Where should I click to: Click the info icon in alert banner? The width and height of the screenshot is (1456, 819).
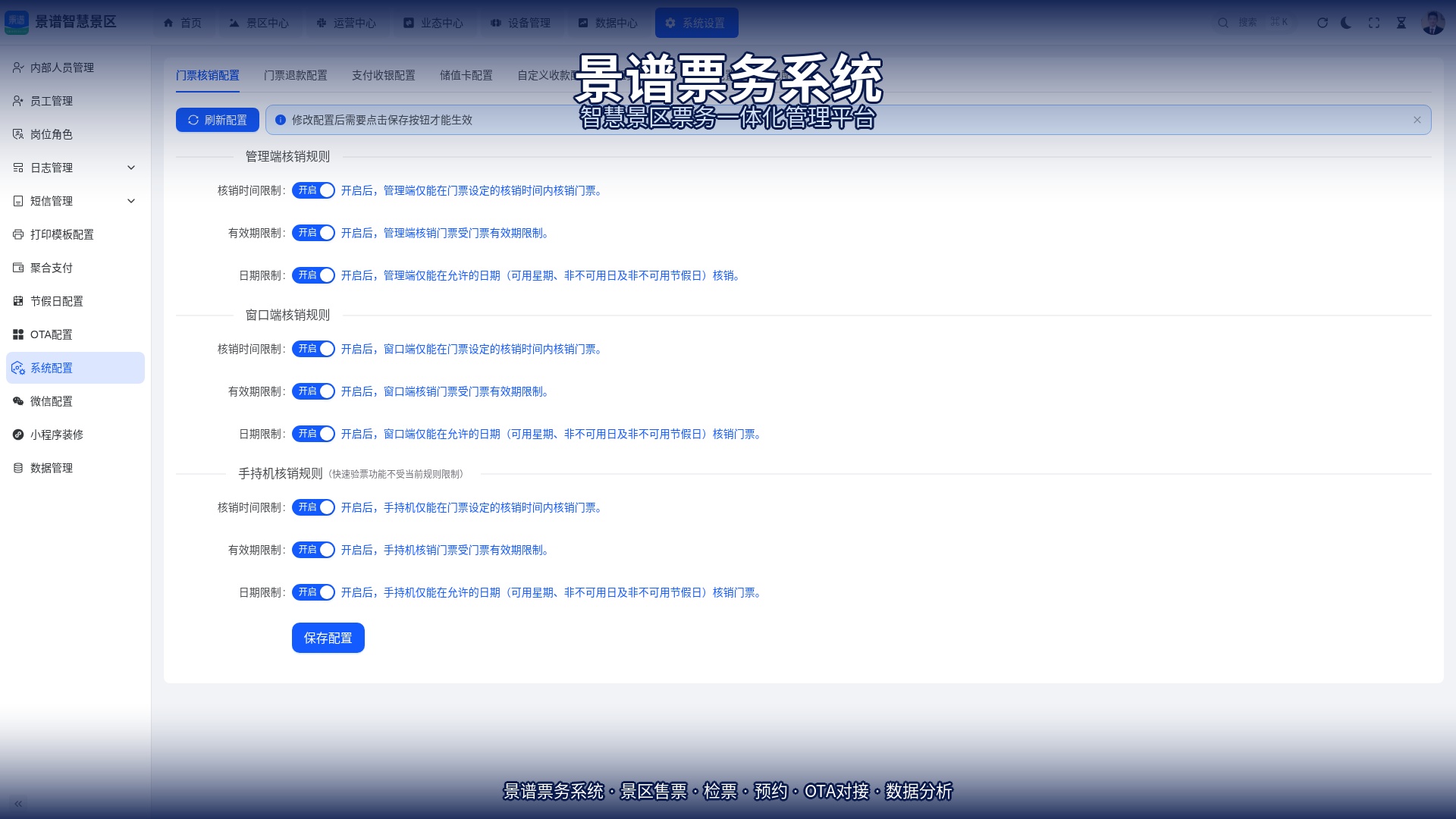point(281,120)
